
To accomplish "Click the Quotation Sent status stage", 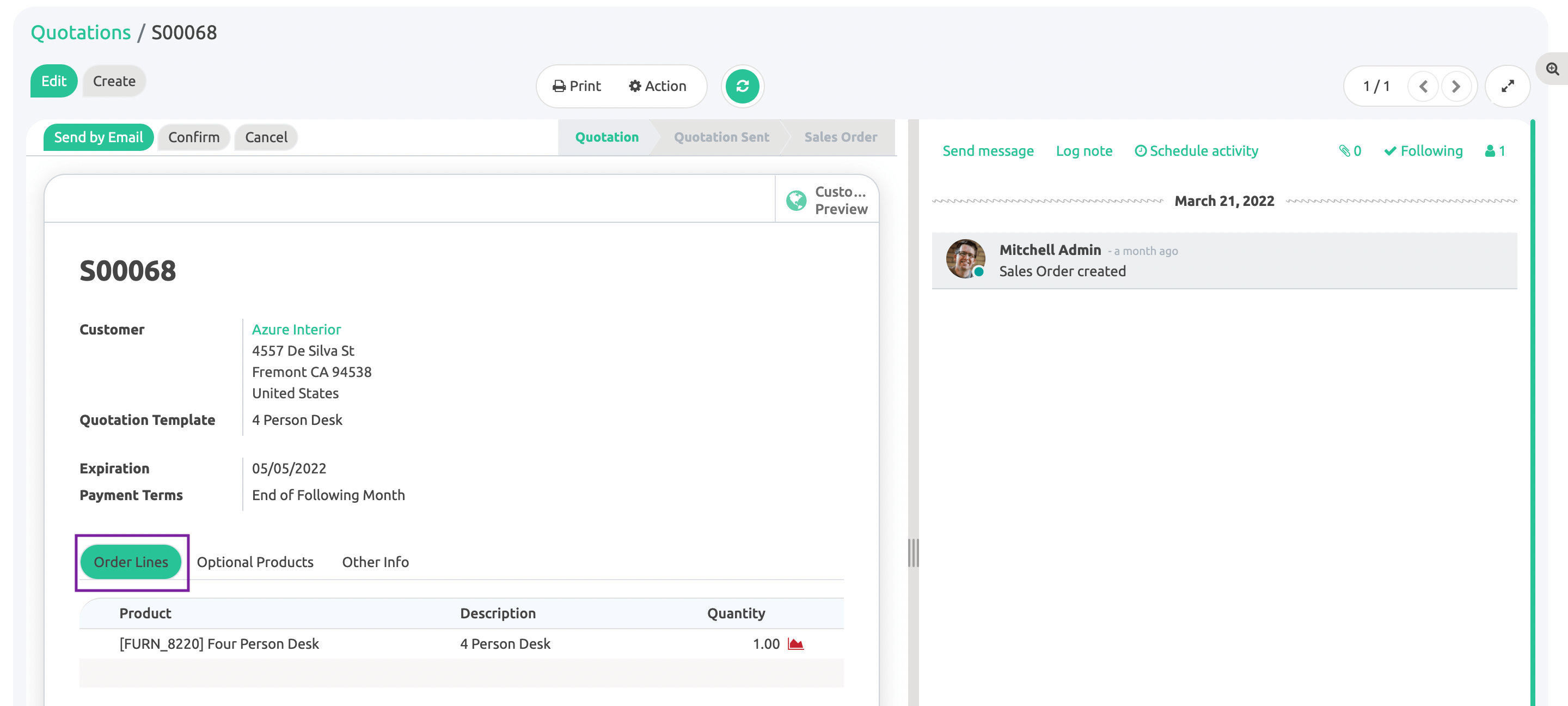I will [721, 138].
